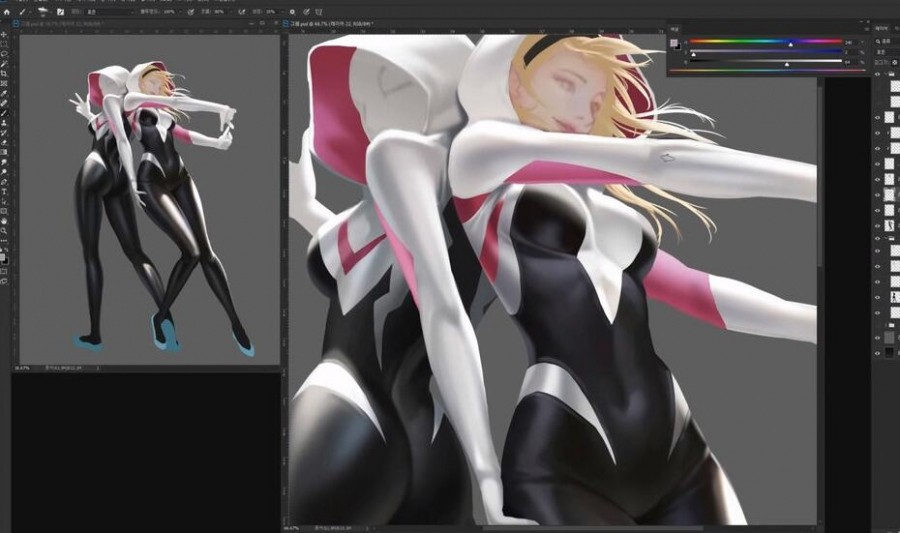
Task: Click the Hue value field
Action: click(849, 42)
